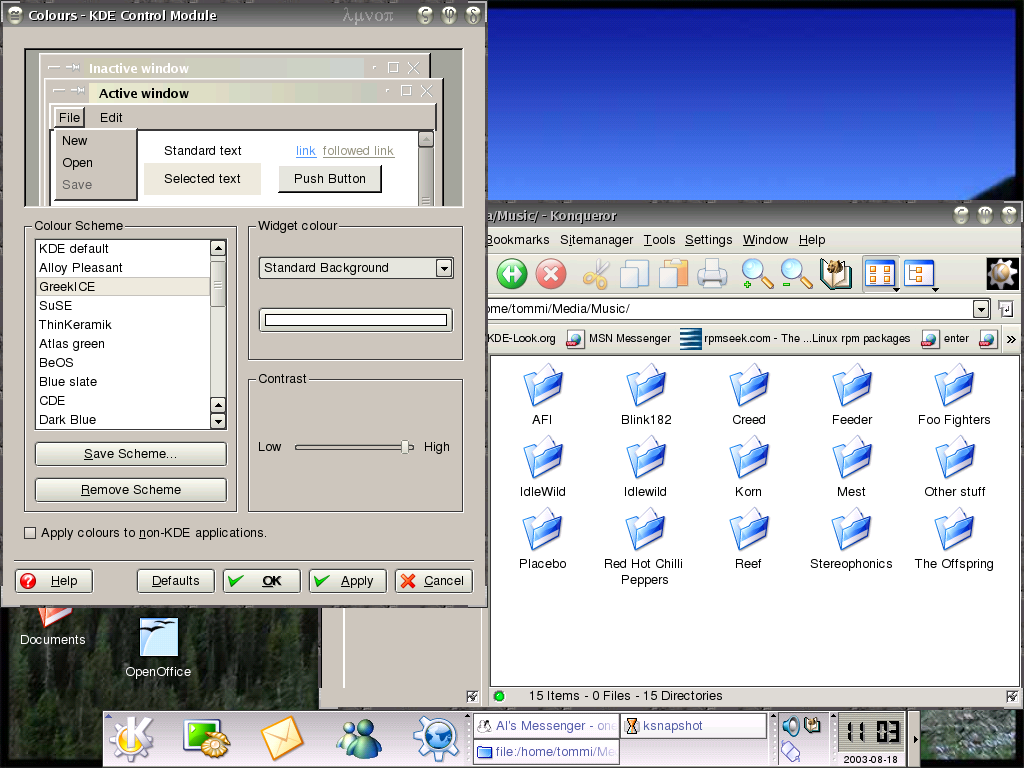Click the Help button in Colours dialog
This screenshot has height=768, width=1024.
[54, 581]
